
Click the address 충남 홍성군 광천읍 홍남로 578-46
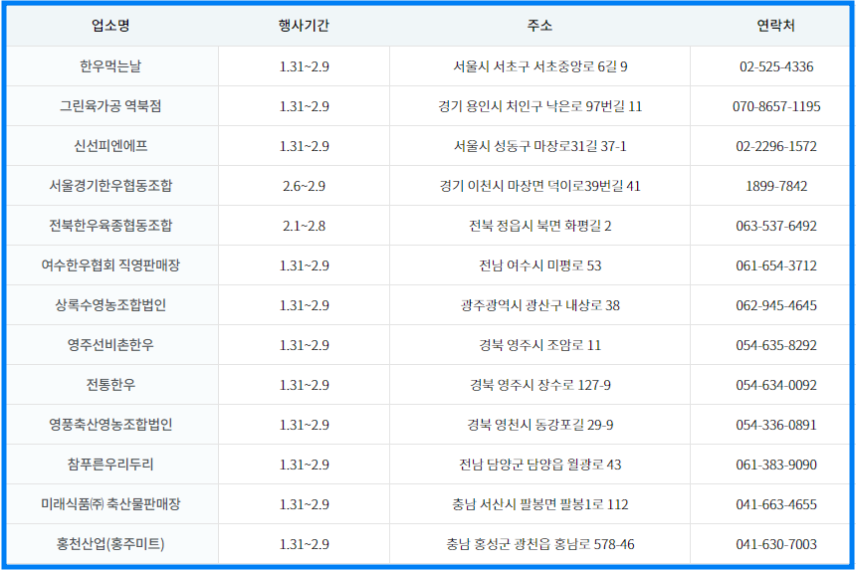(x=540, y=544)
